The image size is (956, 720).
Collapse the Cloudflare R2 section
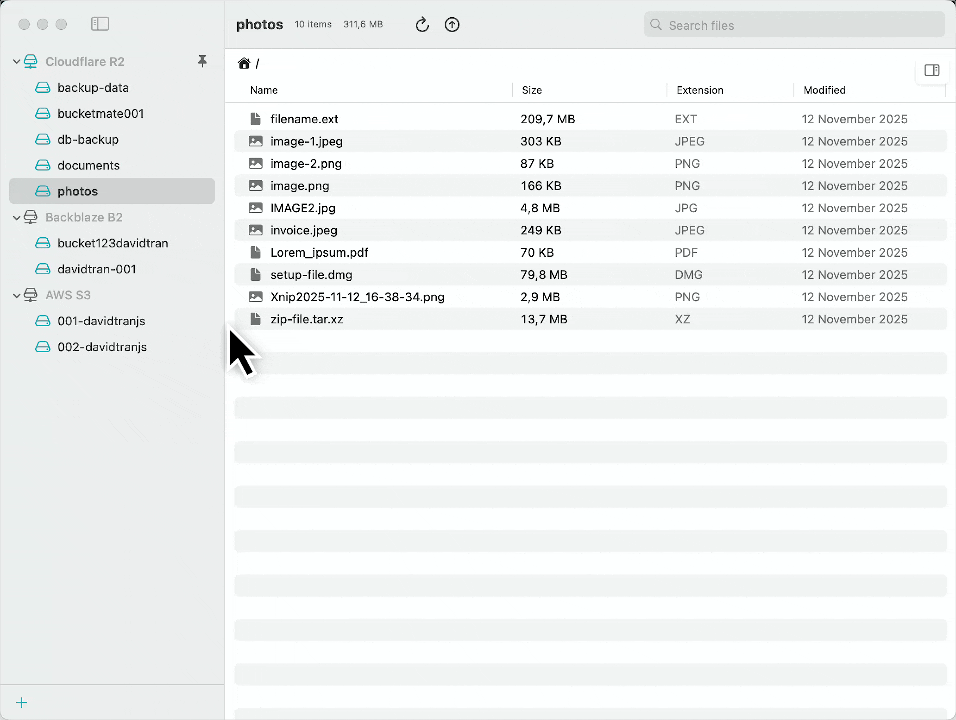coord(16,61)
